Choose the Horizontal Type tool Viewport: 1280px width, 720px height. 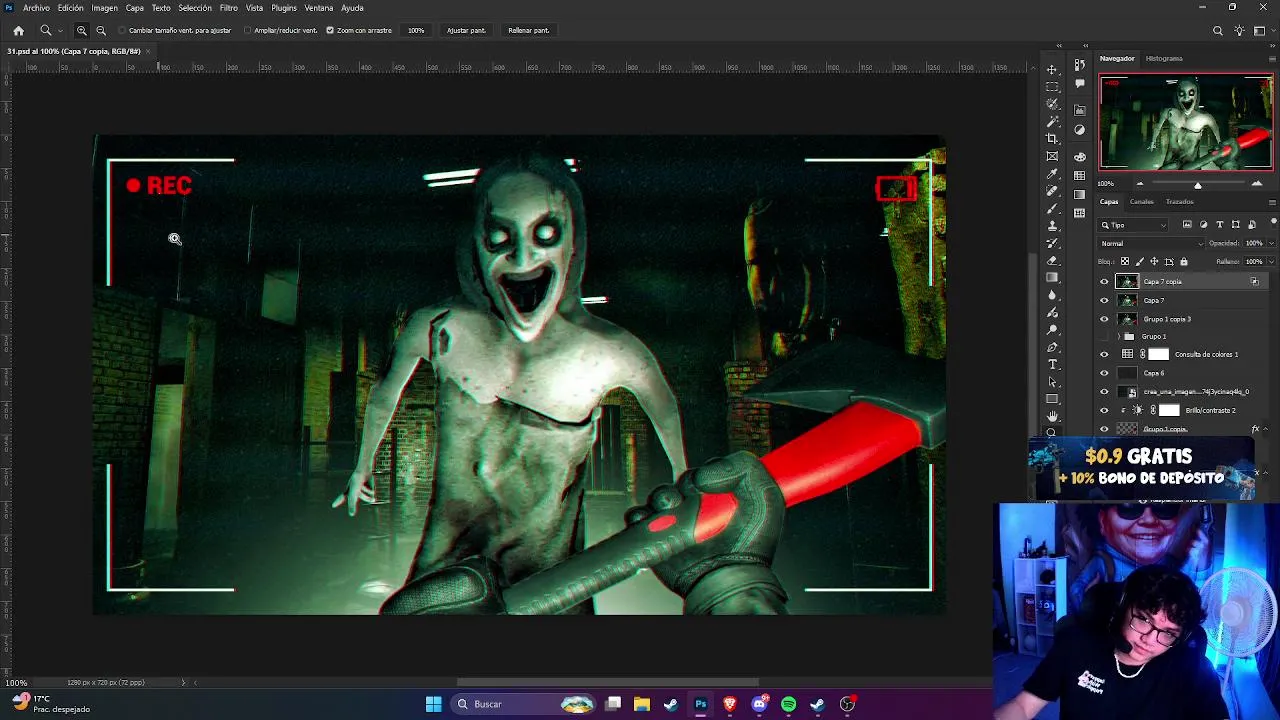(x=1052, y=365)
